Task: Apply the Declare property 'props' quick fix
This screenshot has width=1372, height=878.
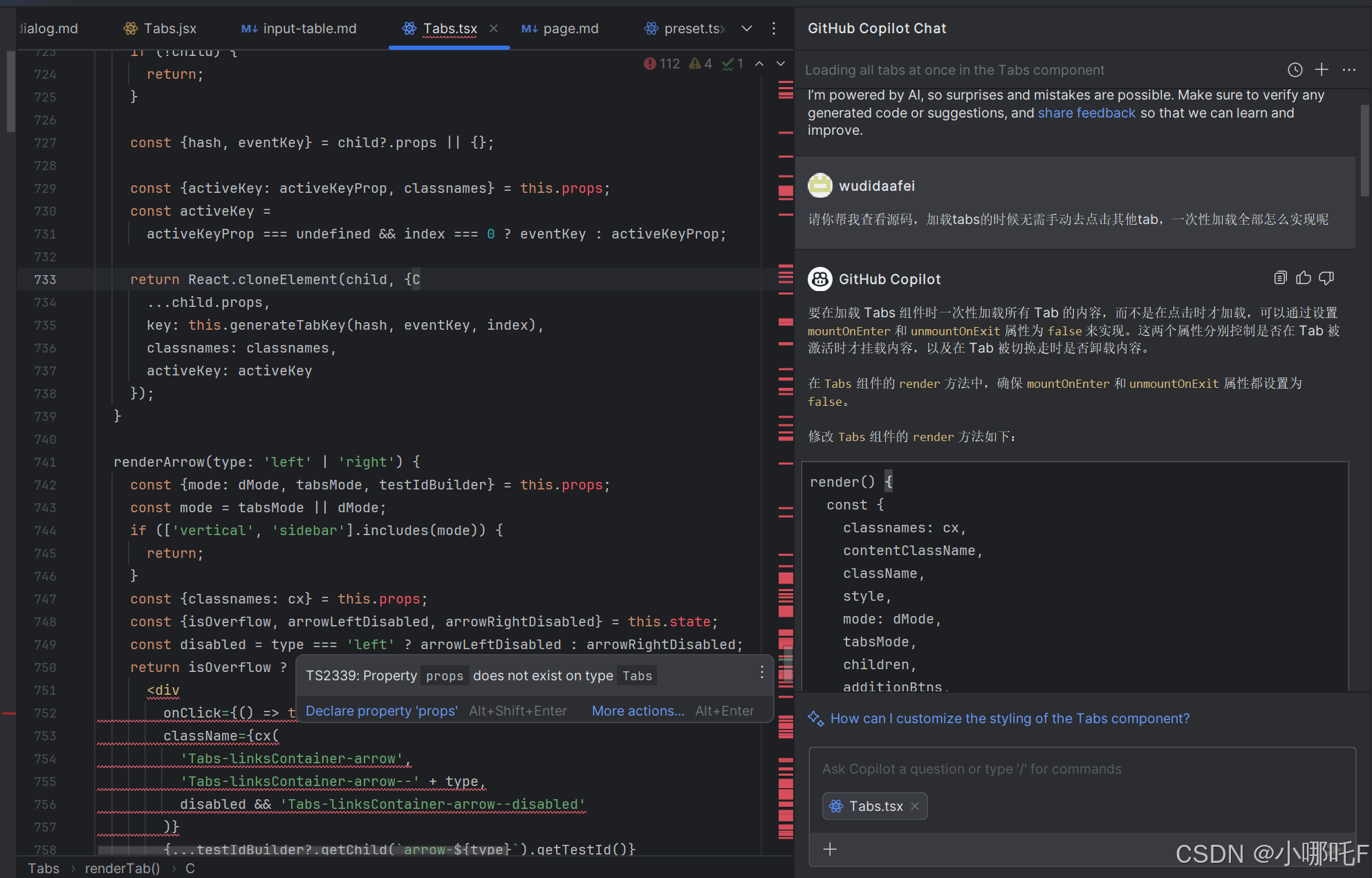Action: (381, 711)
